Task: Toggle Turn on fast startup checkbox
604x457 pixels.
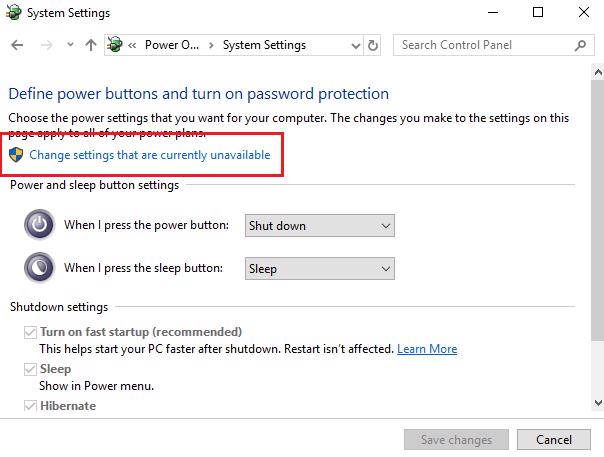Action: click(x=30, y=331)
